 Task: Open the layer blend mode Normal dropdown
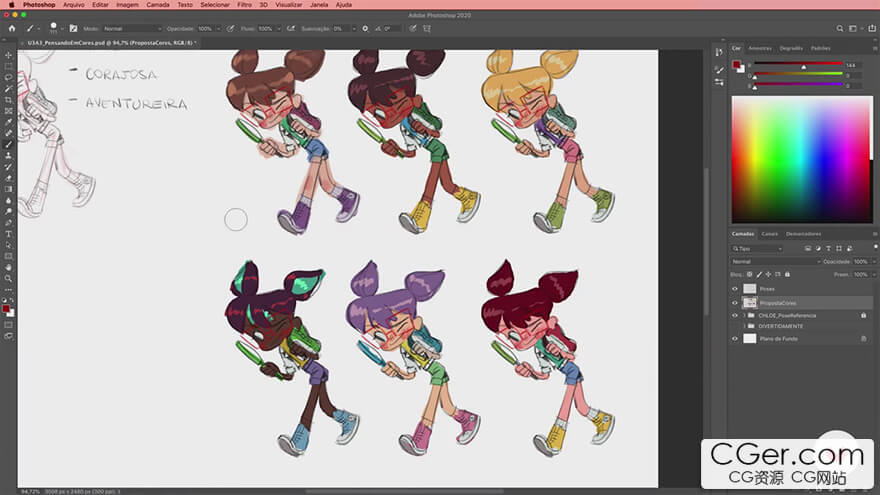click(776, 262)
